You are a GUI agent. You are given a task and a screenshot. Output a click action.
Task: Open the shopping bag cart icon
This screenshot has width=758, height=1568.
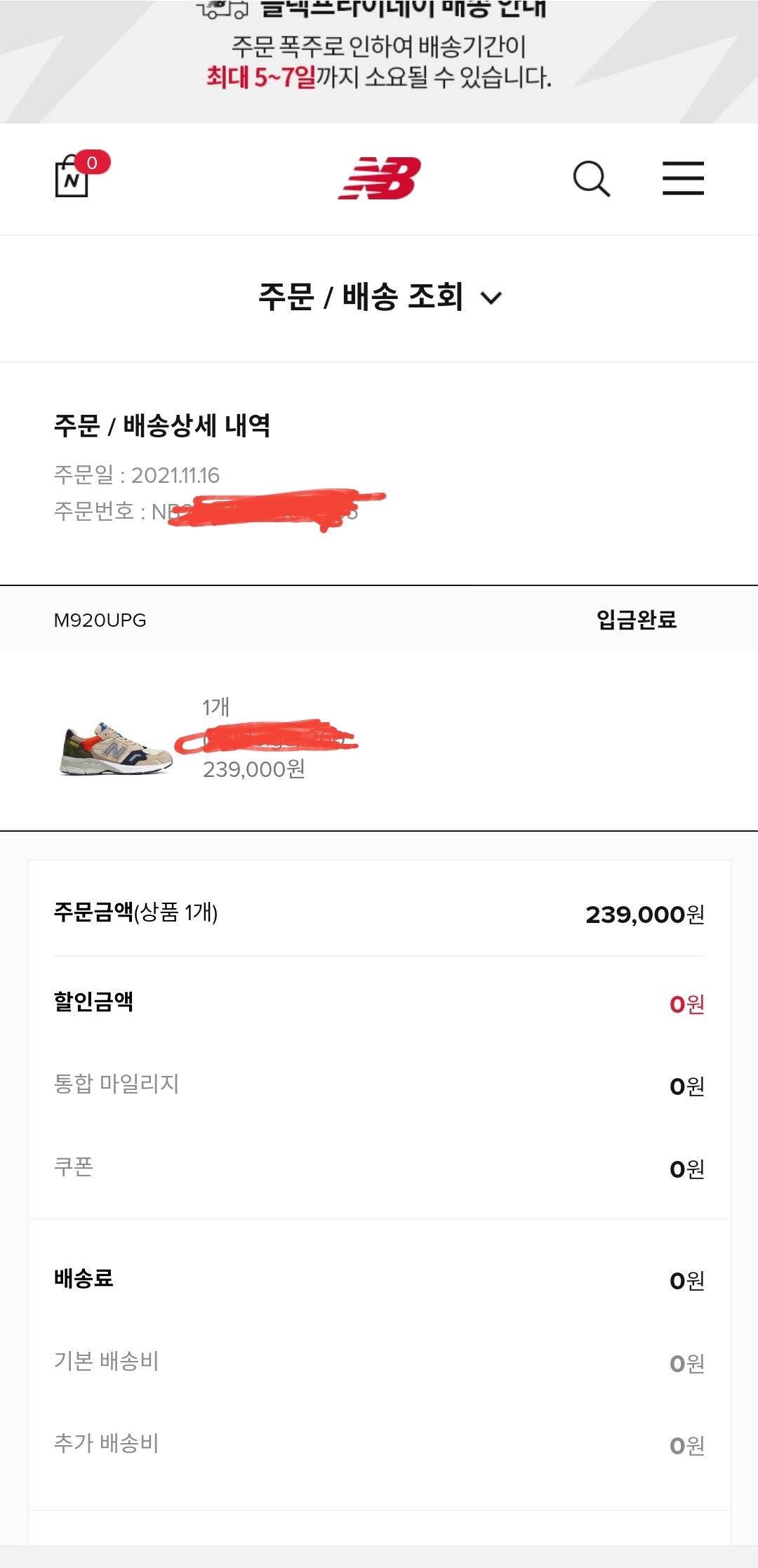point(72,178)
